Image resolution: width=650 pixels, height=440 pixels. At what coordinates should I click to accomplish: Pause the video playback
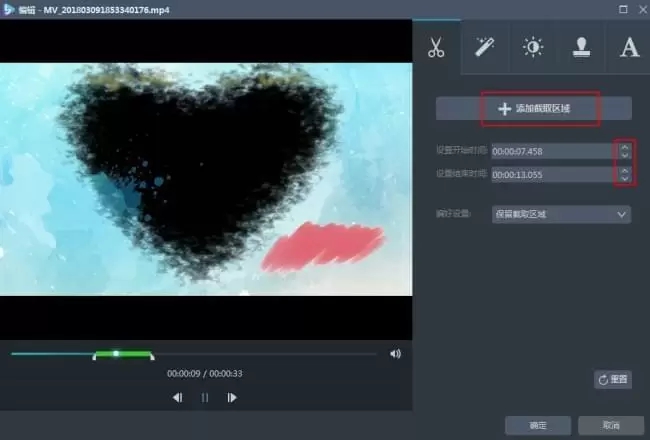205,397
